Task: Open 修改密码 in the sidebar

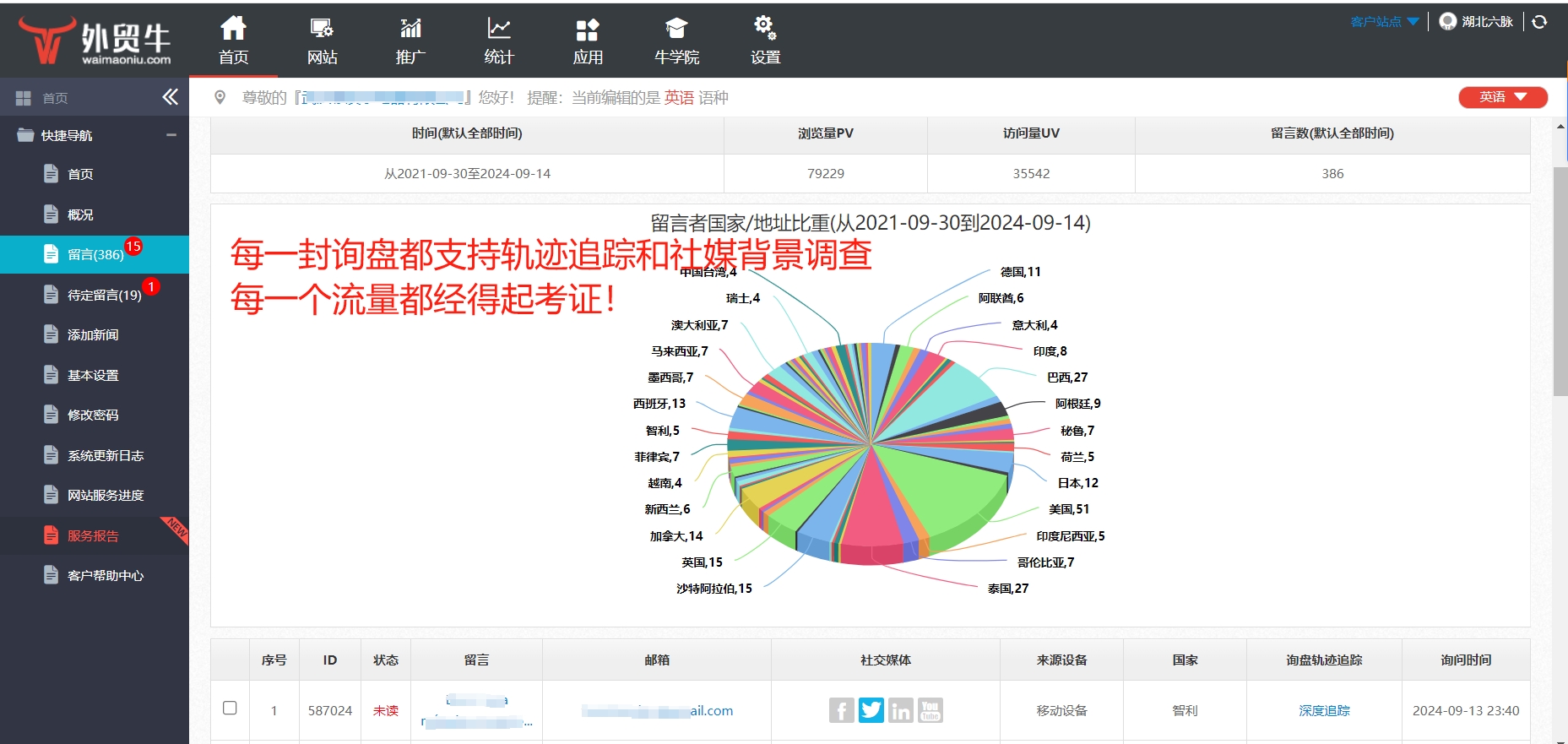Action: (x=93, y=415)
